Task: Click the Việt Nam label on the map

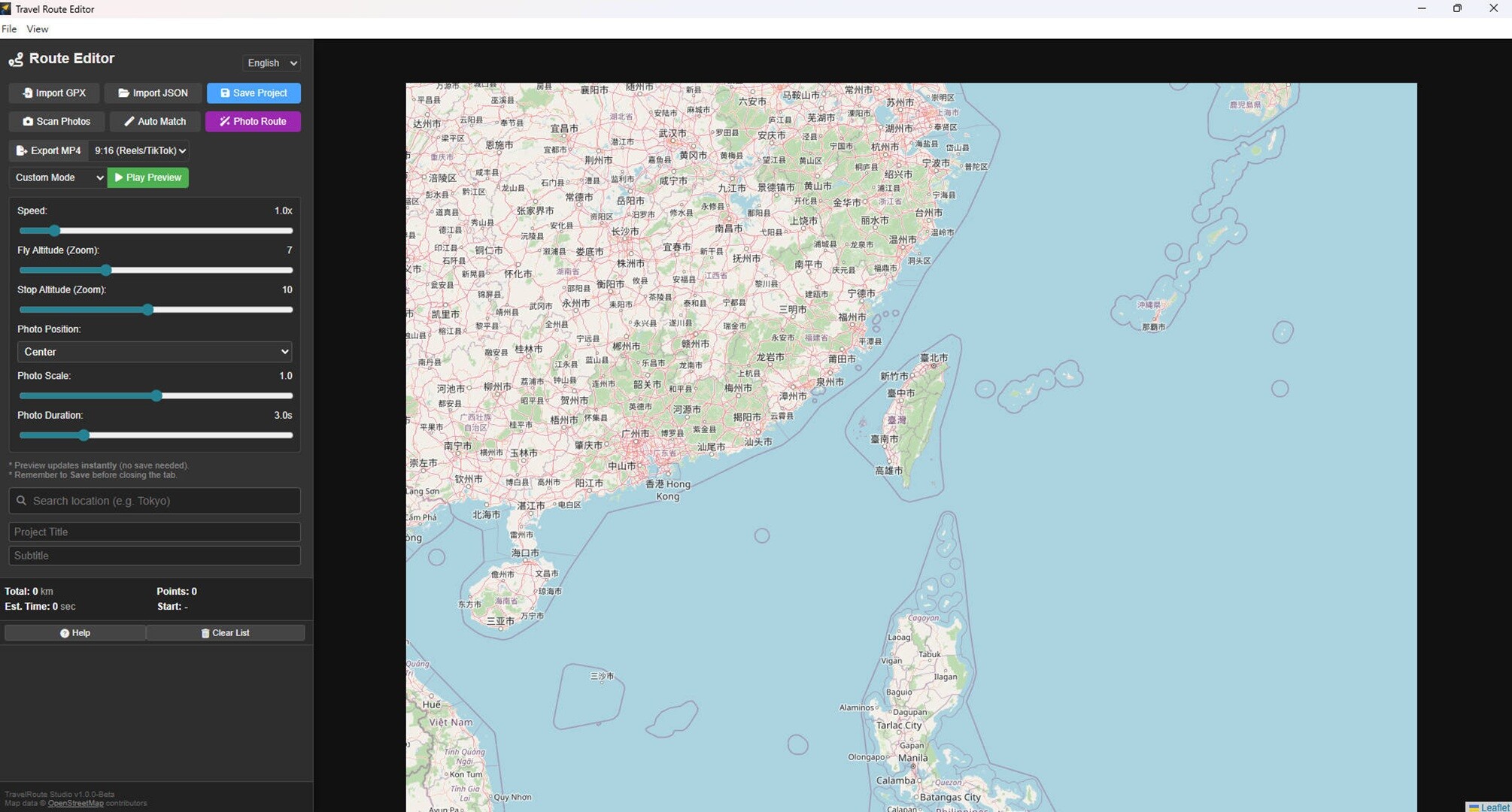Action: pos(451,723)
